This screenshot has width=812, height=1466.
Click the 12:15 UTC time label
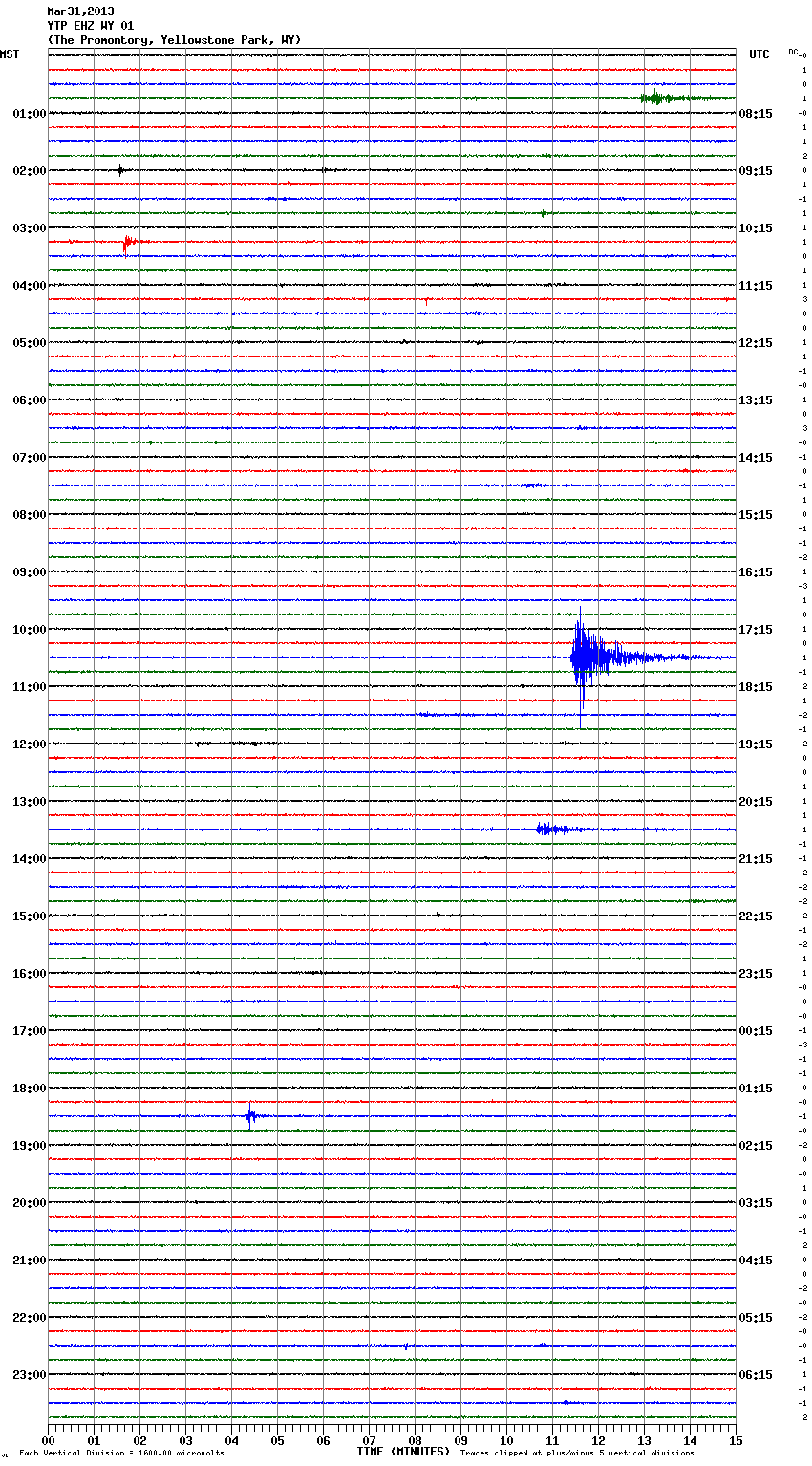[x=756, y=343]
